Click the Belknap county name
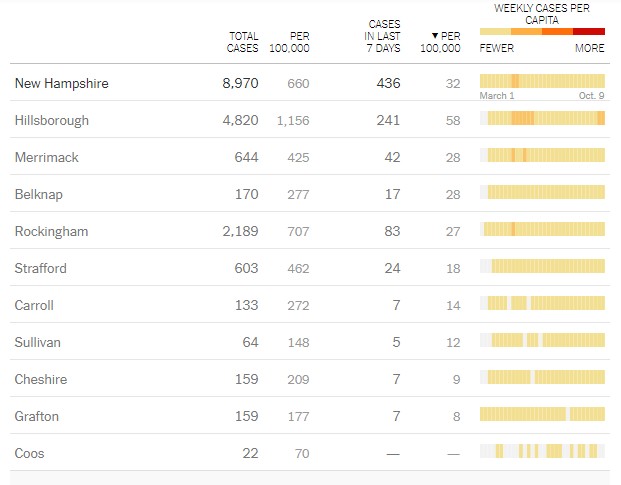Screen dimensions: 621x485 41,195
